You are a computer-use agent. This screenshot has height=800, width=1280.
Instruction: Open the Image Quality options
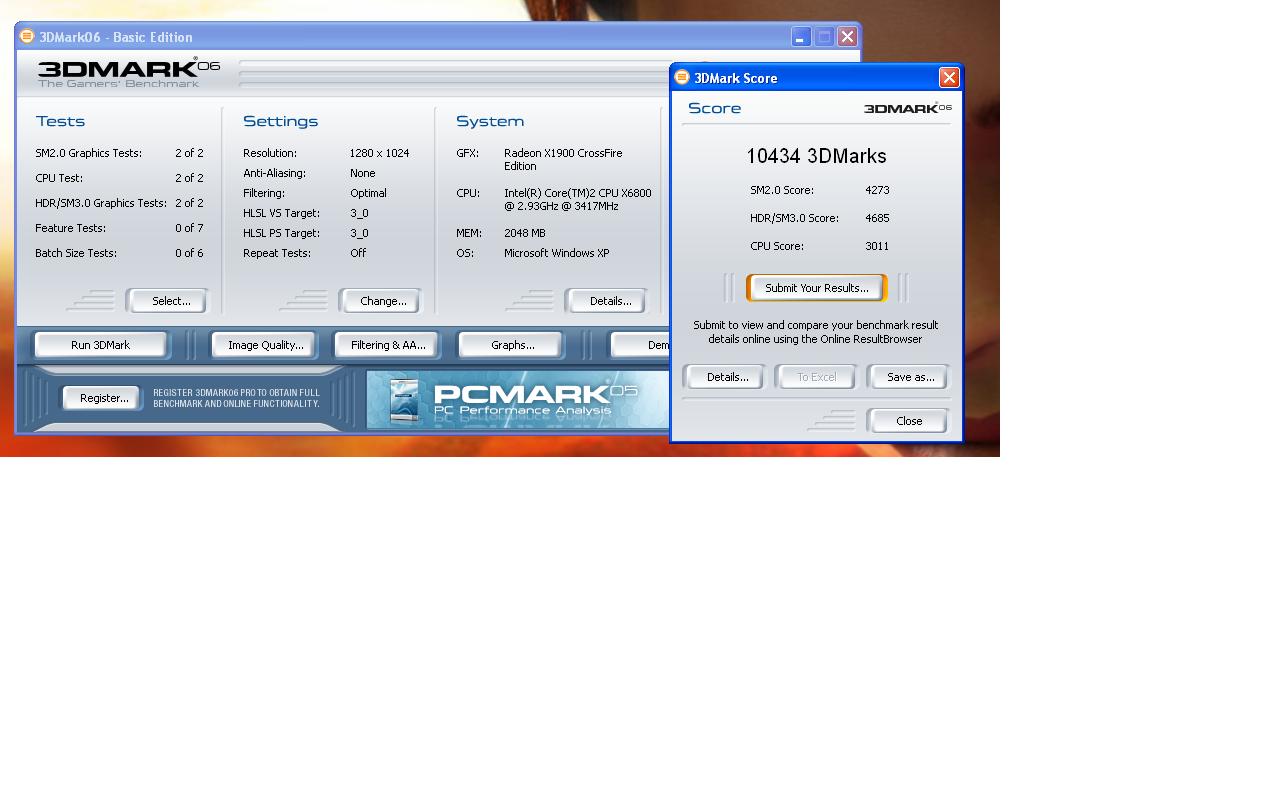(x=265, y=345)
